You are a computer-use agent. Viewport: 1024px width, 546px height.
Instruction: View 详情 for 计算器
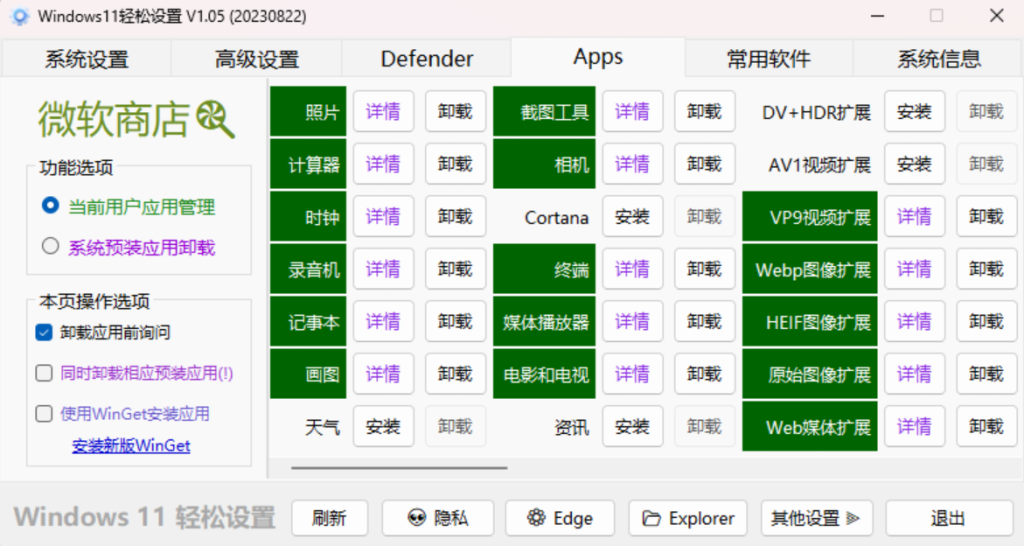point(383,164)
